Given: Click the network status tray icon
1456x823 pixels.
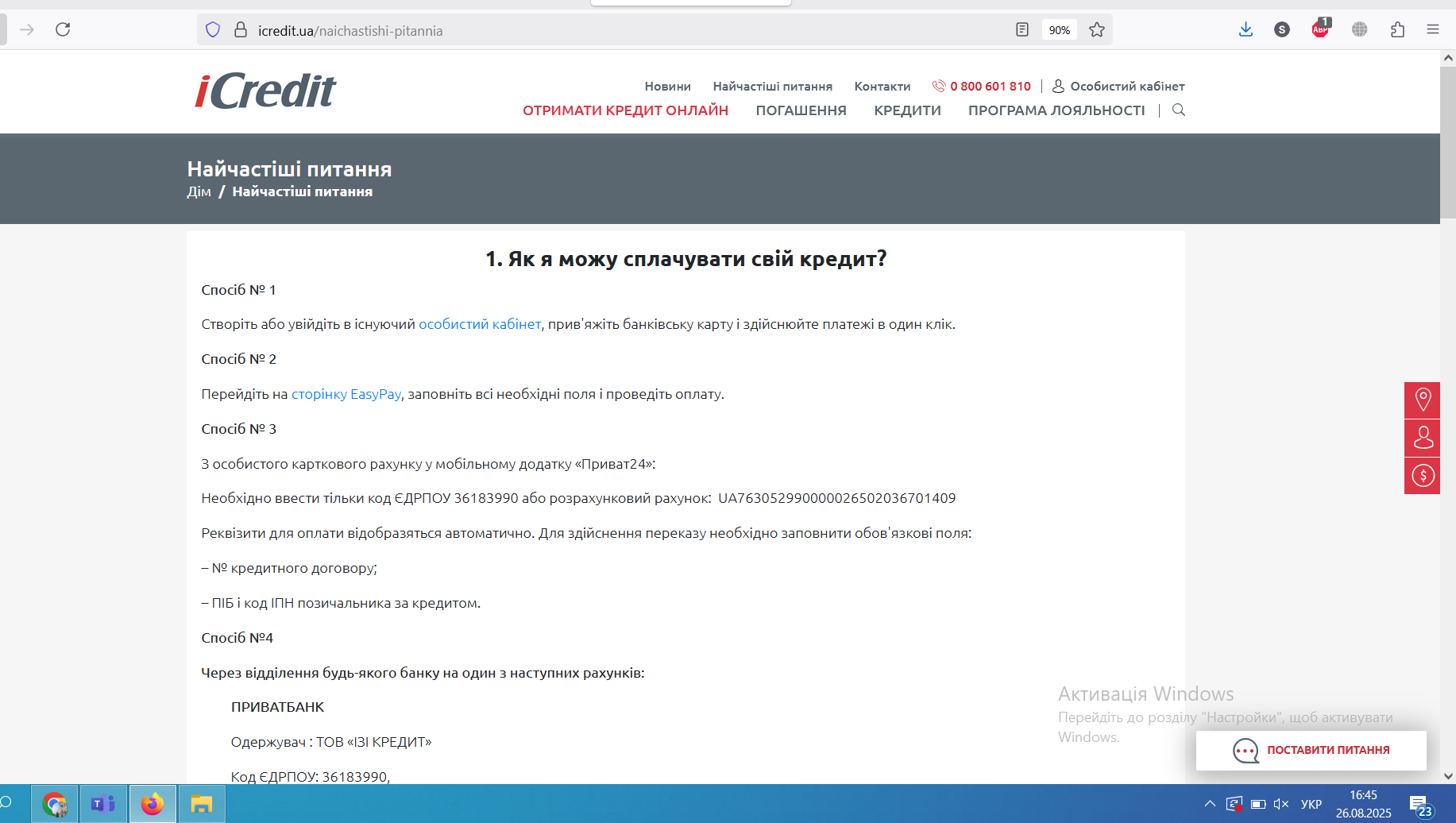Looking at the screenshot, I should coord(1234,804).
